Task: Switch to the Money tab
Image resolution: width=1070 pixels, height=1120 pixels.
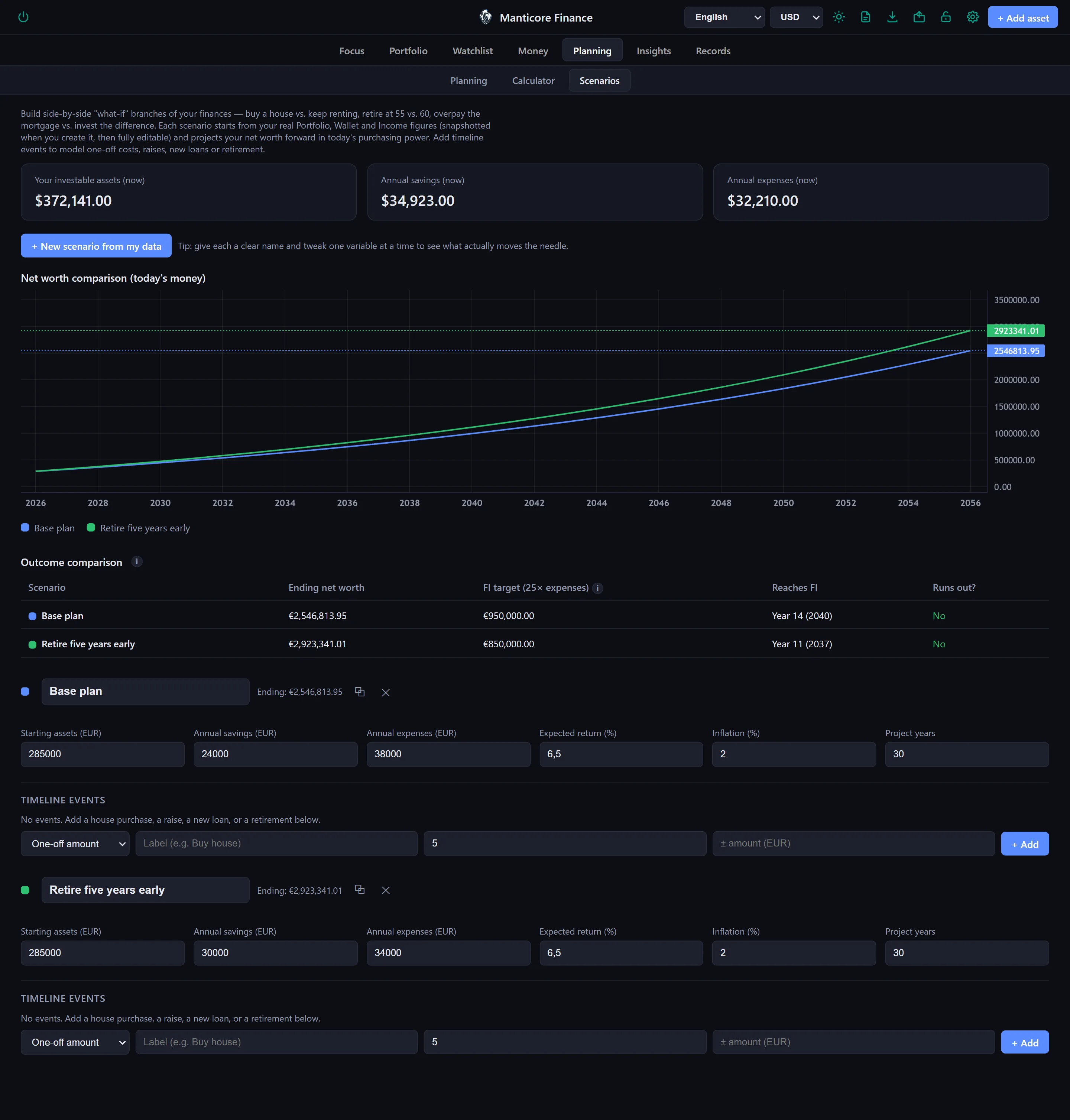Action: (x=533, y=51)
